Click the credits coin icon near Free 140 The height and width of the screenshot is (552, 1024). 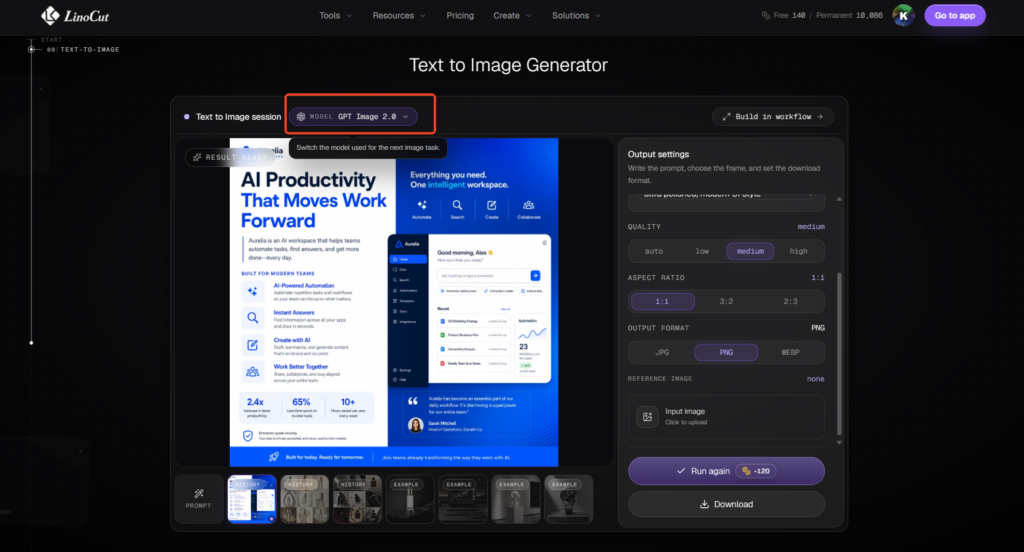[x=765, y=16]
